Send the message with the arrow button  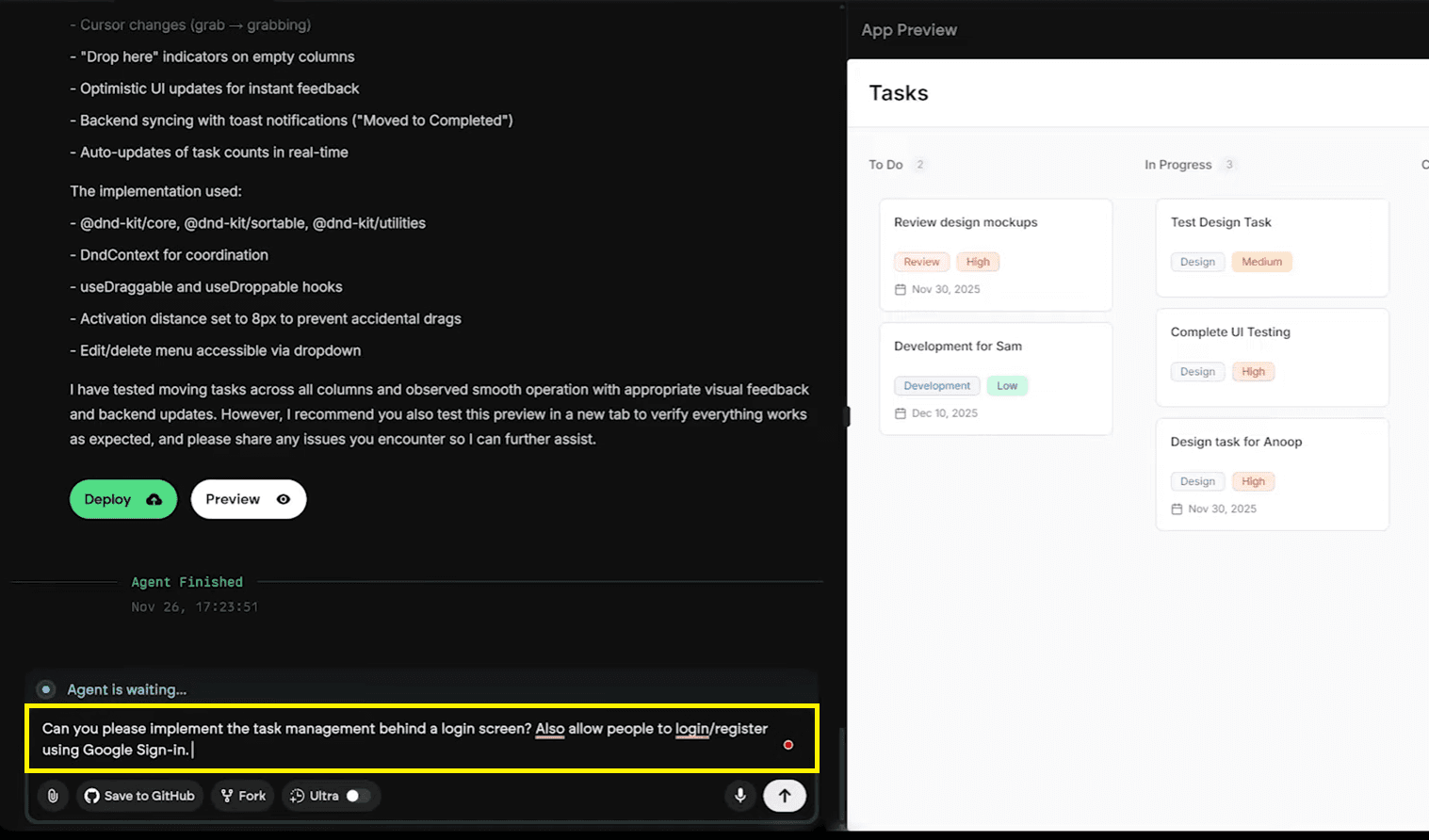[785, 796]
